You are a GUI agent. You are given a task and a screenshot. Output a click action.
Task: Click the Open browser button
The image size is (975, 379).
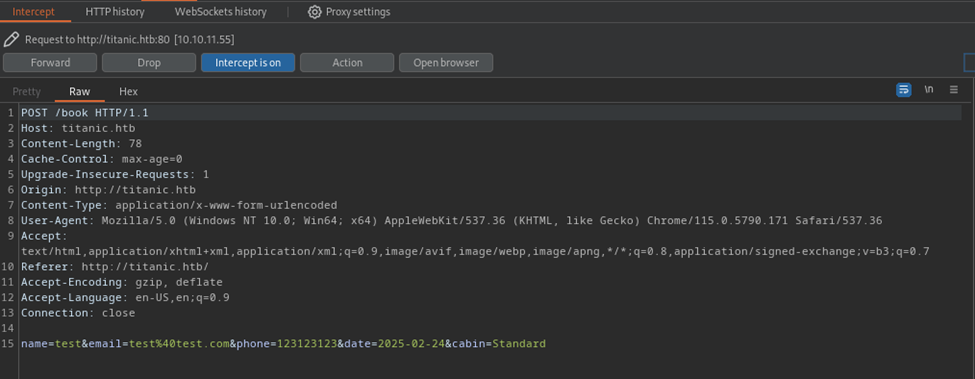pos(446,63)
